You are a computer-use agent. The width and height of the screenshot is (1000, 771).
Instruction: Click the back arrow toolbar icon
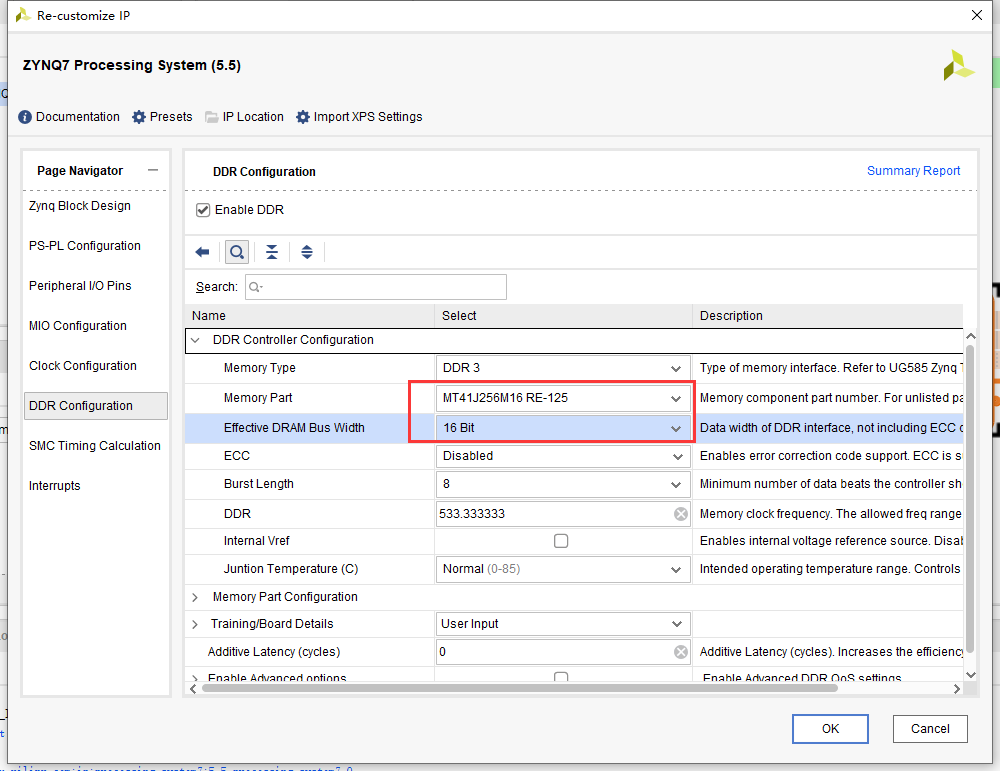point(202,252)
